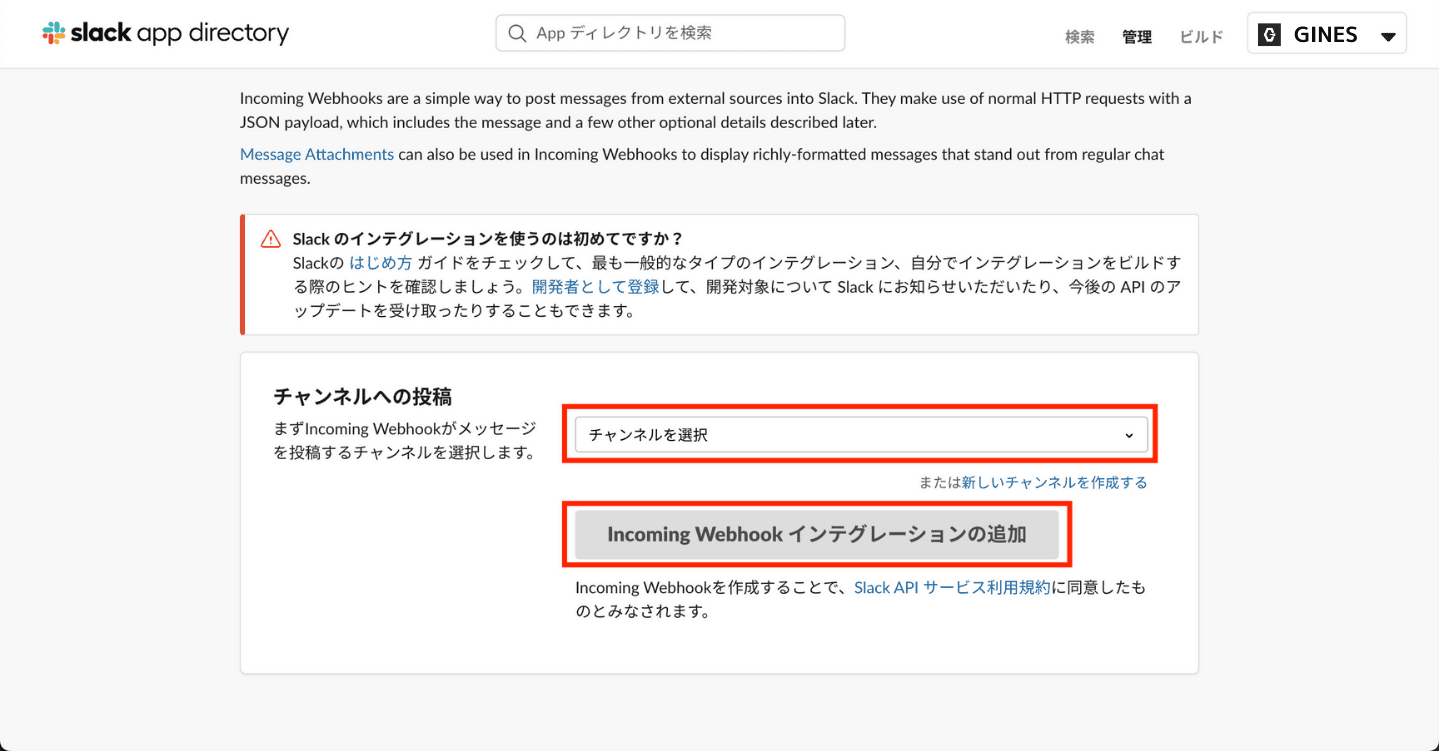Click the 開発者として登録 link

pos(595,287)
